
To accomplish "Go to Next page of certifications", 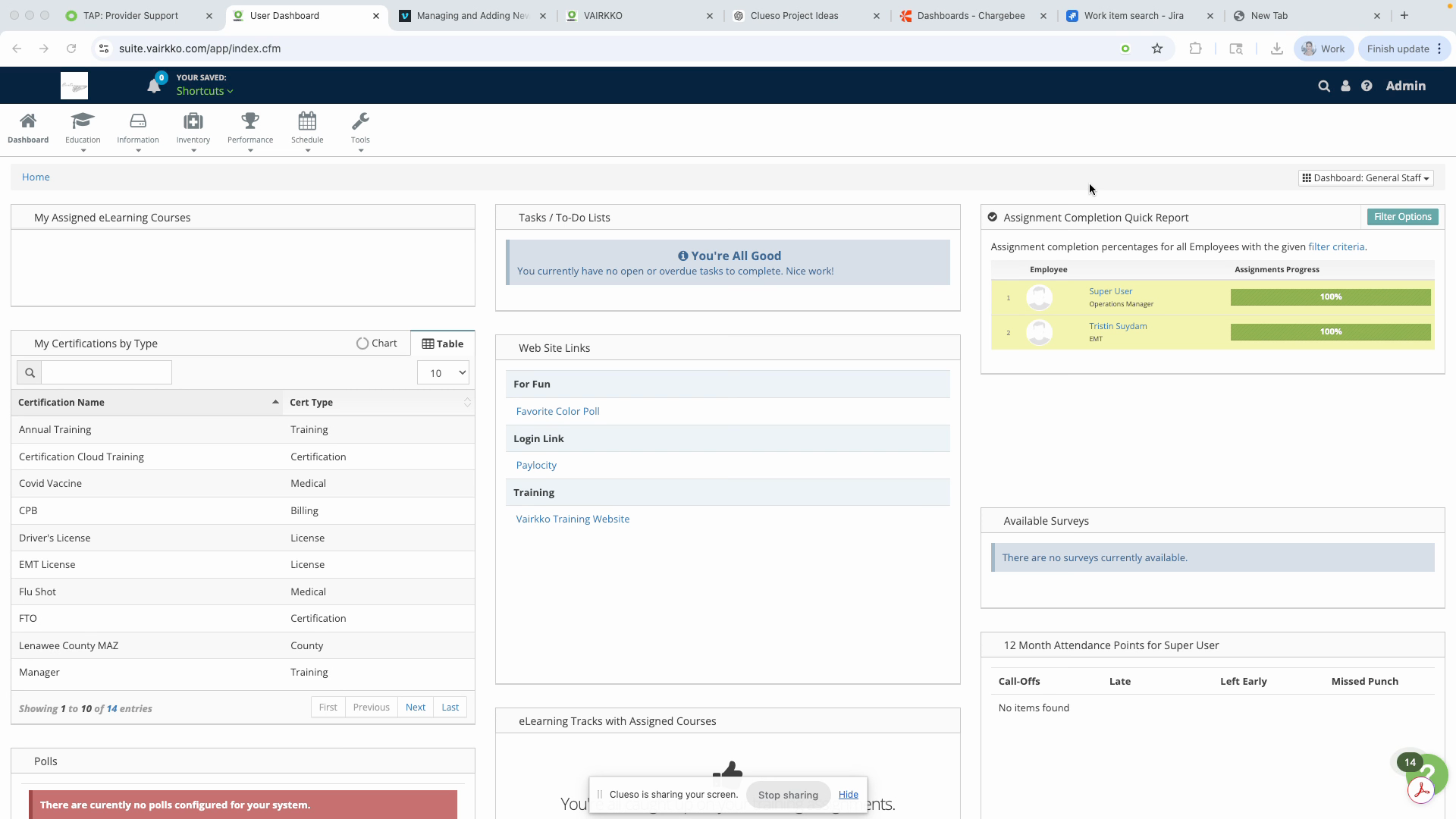I will [x=416, y=707].
